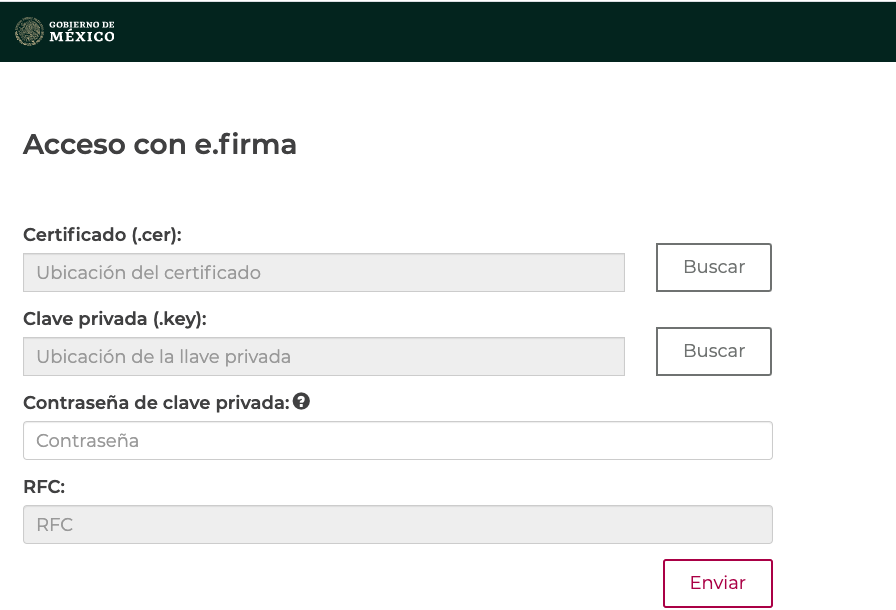Image resolution: width=896 pixels, height=610 pixels.
Task: Focus the Ubicación del certificado field
Action: click(324, 272)
